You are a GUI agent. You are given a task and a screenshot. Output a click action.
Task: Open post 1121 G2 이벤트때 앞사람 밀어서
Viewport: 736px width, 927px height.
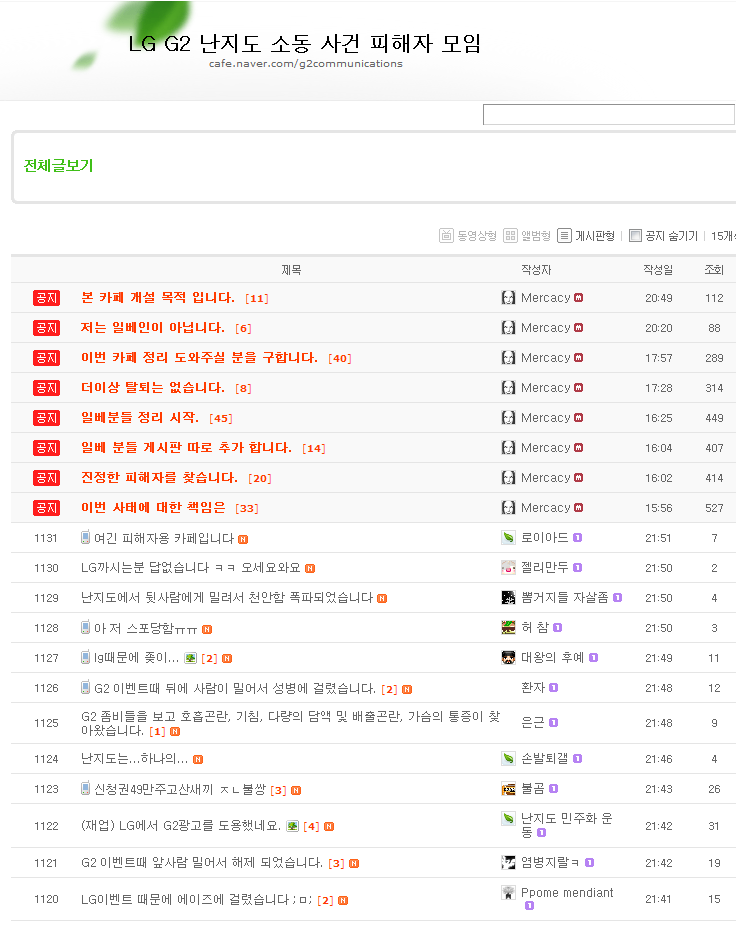point(202,863)
